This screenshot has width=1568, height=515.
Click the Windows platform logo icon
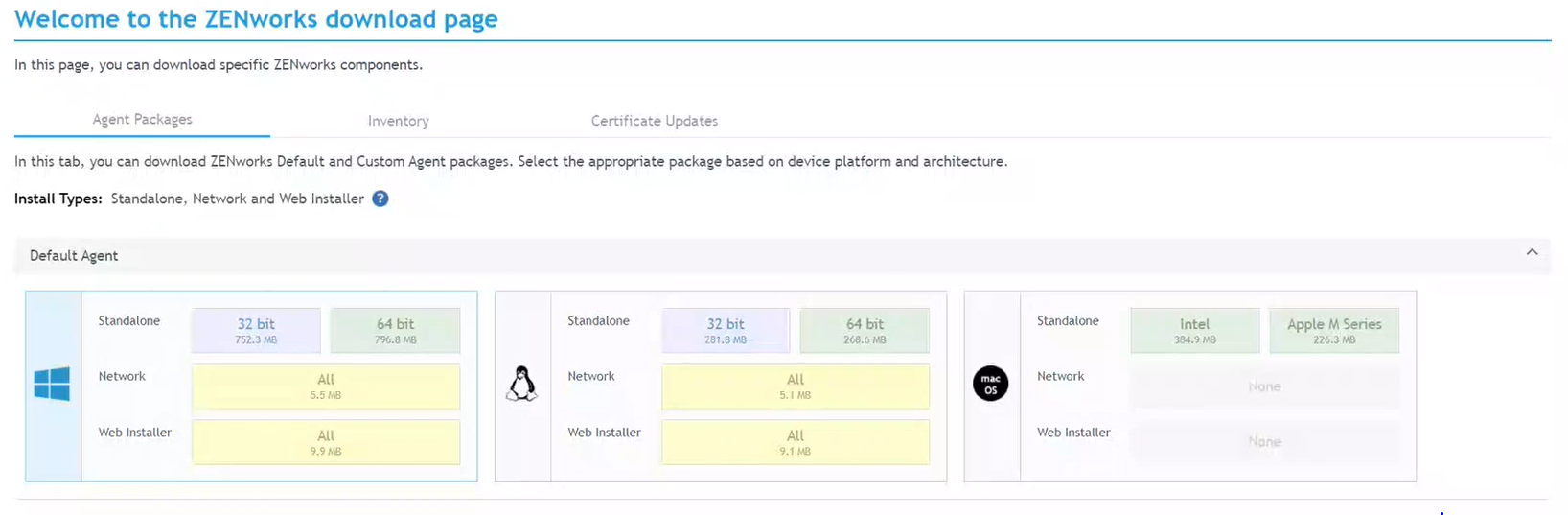(52, 385)
